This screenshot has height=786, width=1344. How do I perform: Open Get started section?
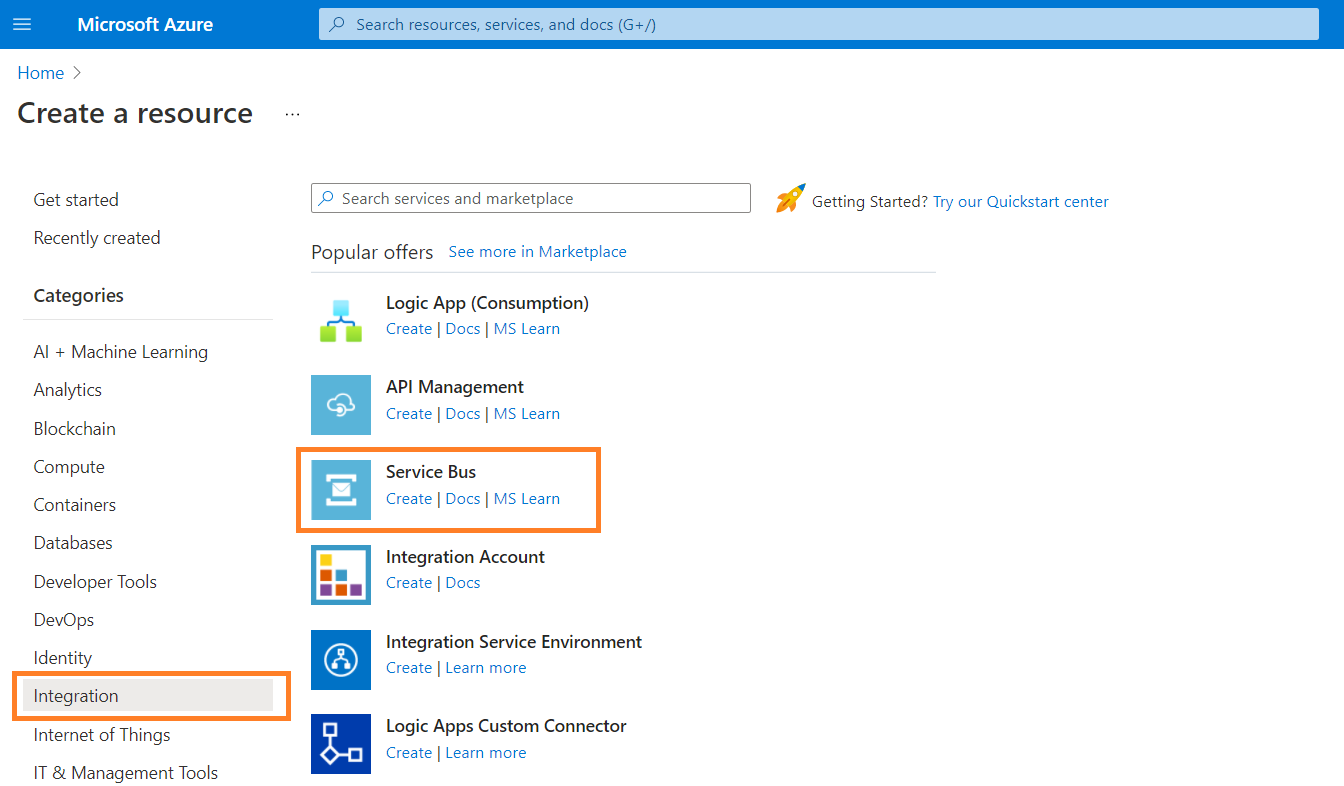(76, 200)
